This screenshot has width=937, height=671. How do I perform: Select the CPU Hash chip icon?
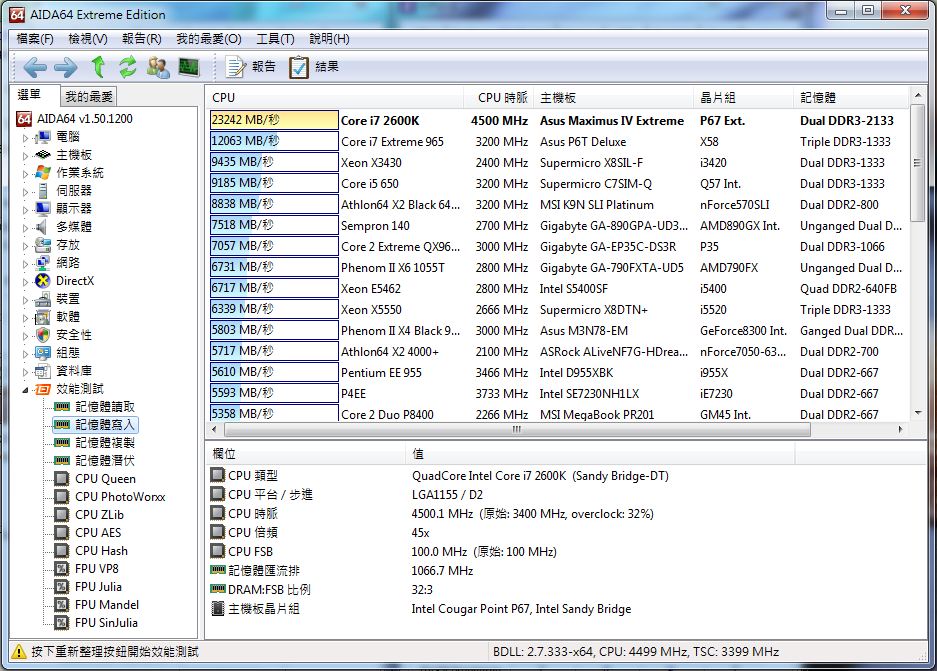pos(62,550)
